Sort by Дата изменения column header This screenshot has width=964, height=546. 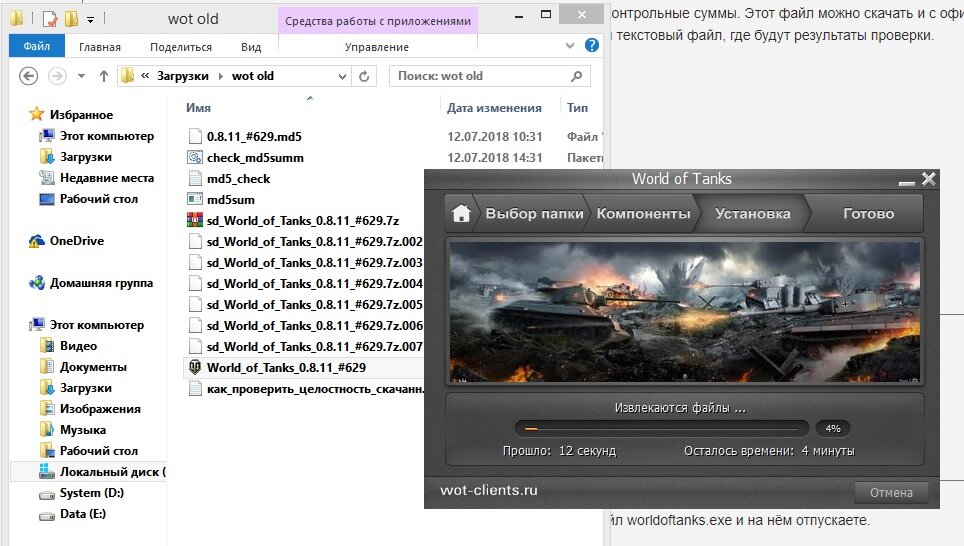pyautogui.click(x=494, y=108)
